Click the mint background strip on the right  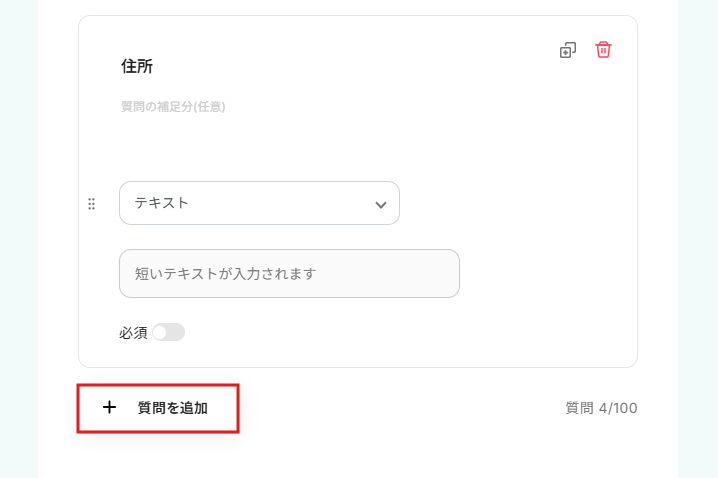[697, 240]
